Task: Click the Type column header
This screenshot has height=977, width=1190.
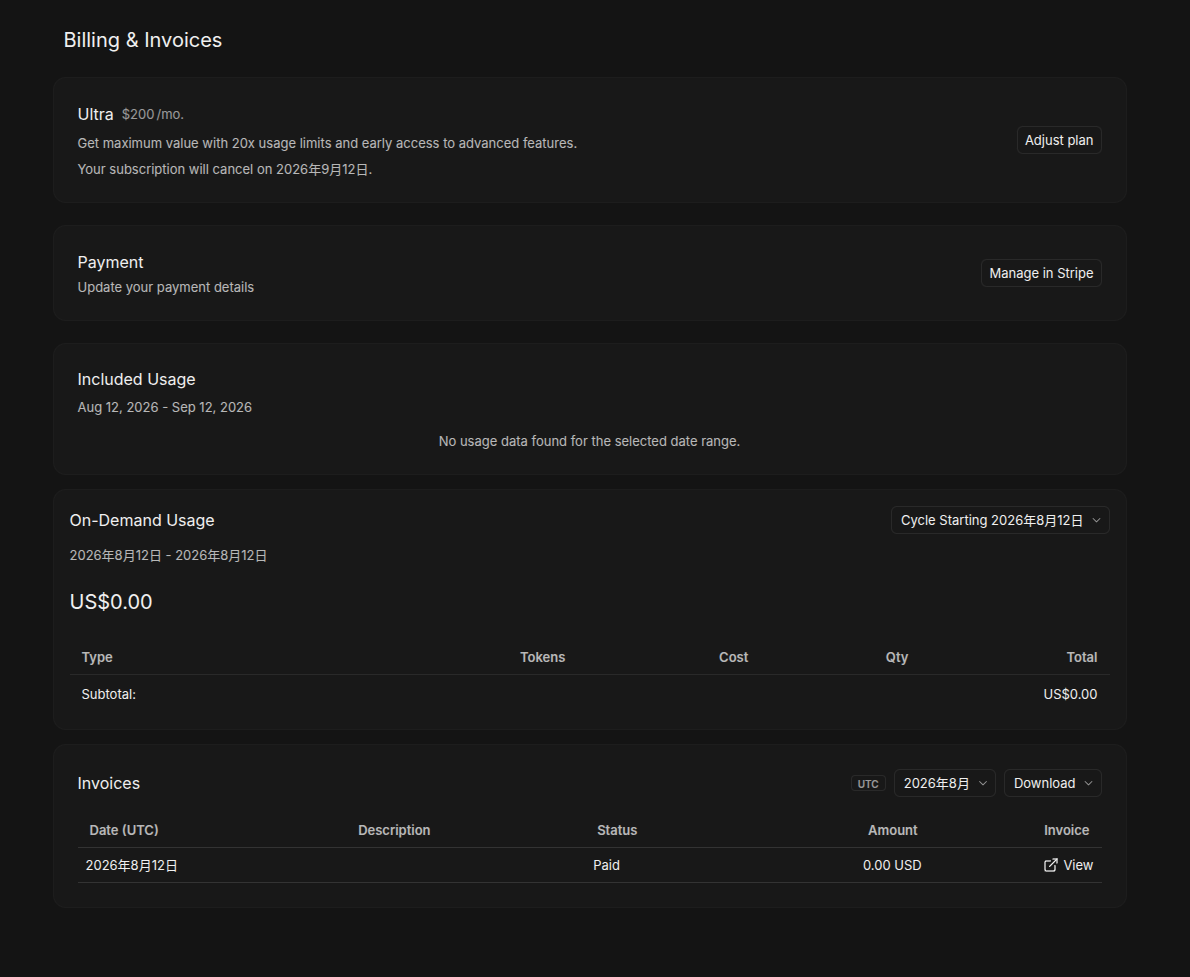Action: pos(97,657)
